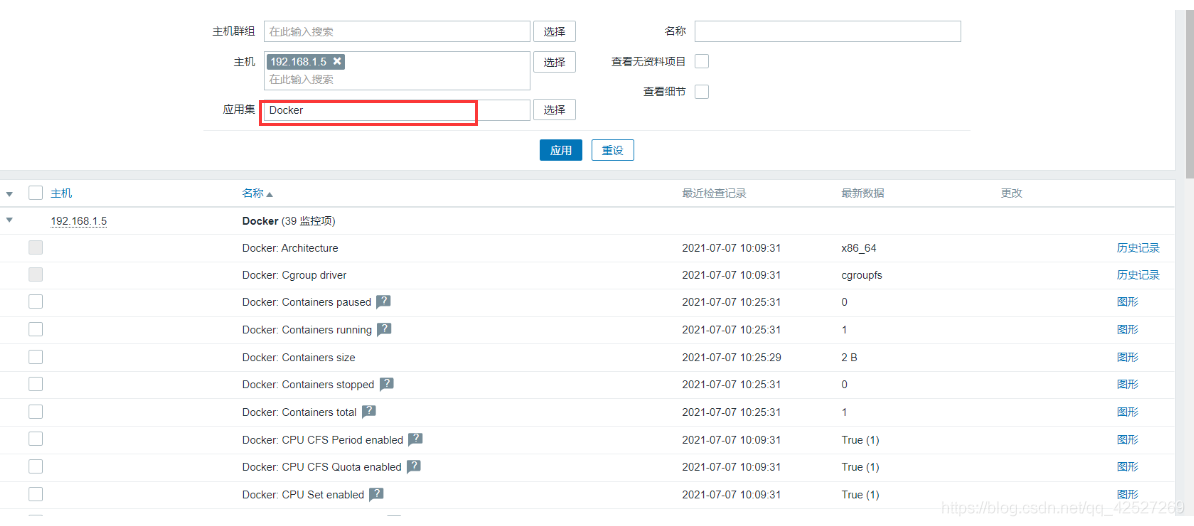The width and height of the screenshot is (1194, 526).
Task: Enable the 查看无资料项目 checkbox
Action: click(x=702, y=61)
